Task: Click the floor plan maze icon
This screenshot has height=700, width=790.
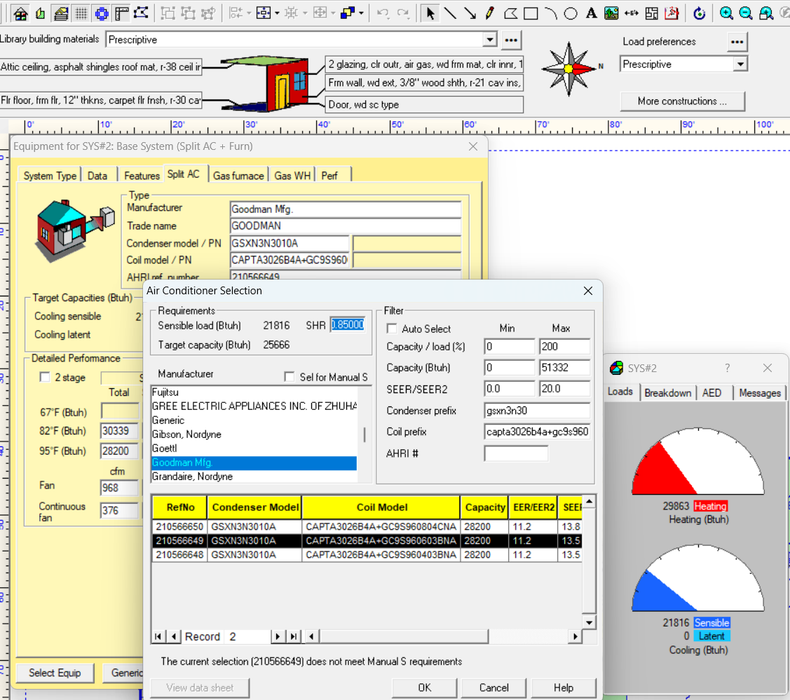Action: pyautogui.click(x=651, y=14)
